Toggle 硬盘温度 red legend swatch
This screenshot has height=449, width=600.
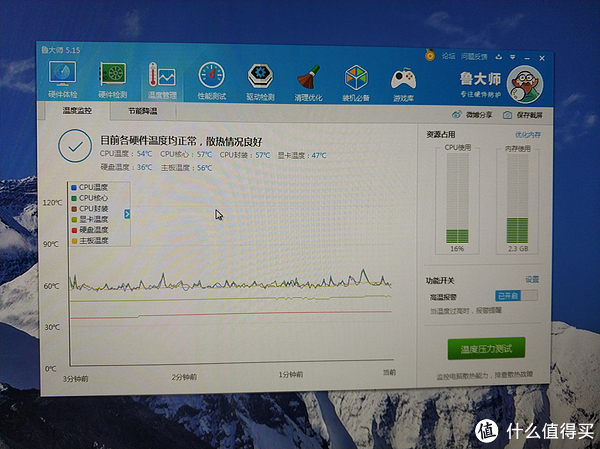74,230
